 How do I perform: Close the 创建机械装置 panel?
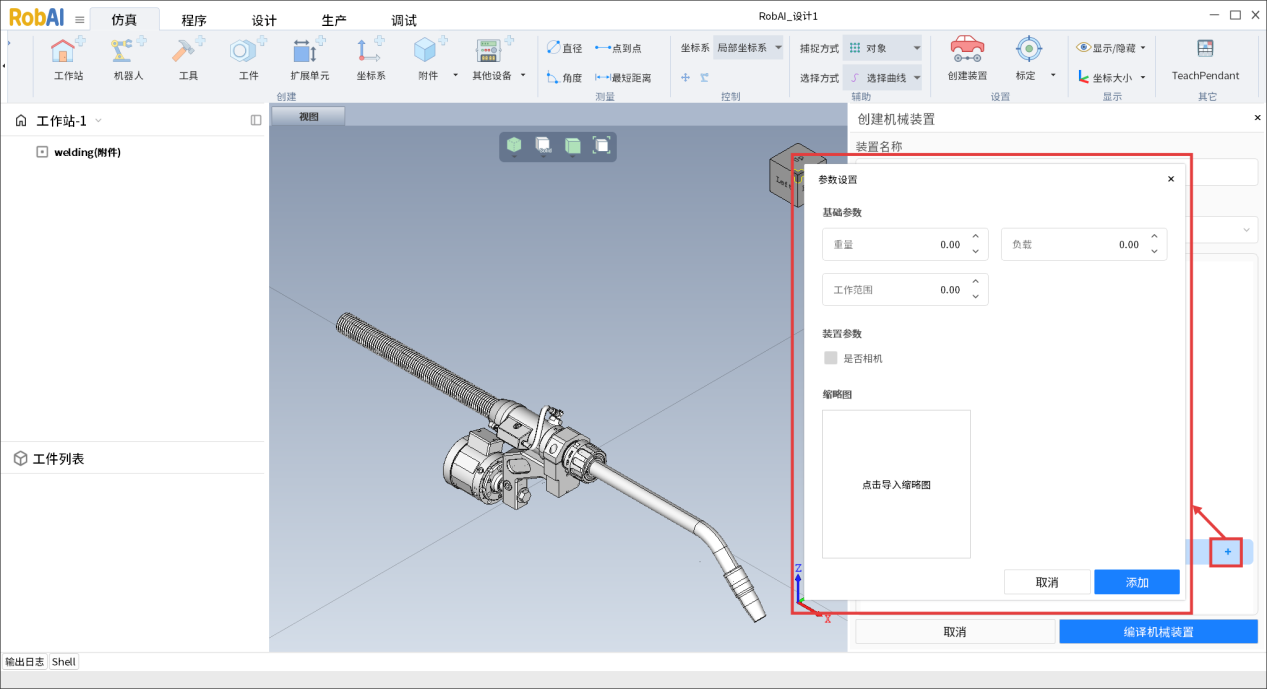tap(1258, 118)
